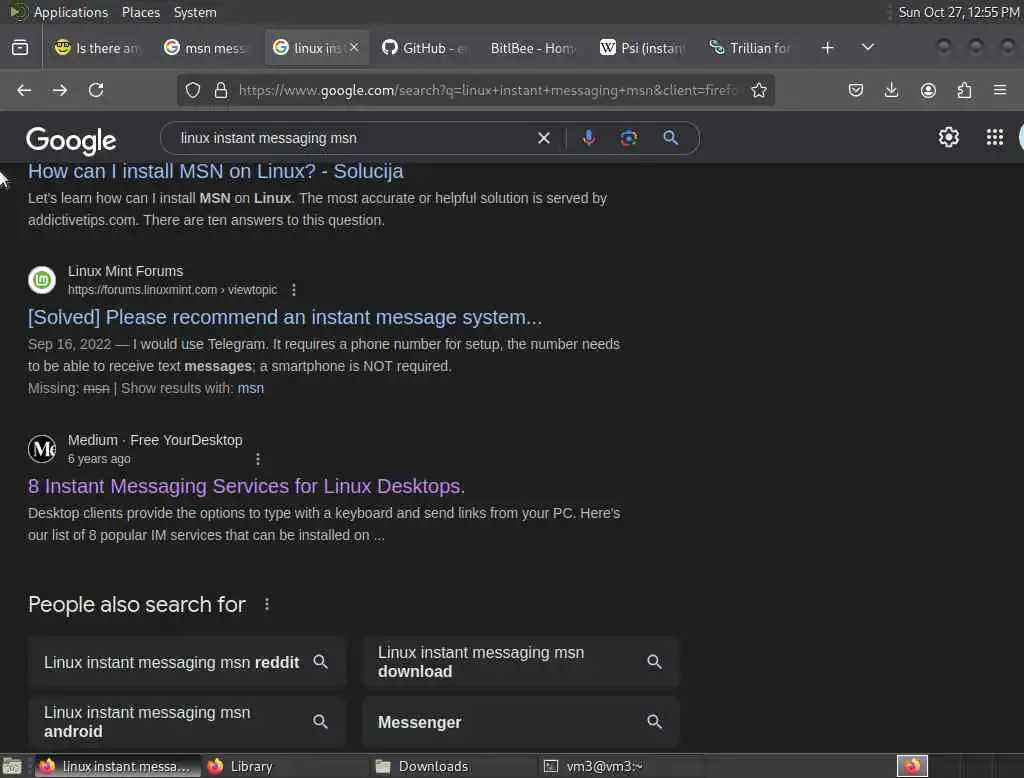Click the Google logo

pos(71,140)
